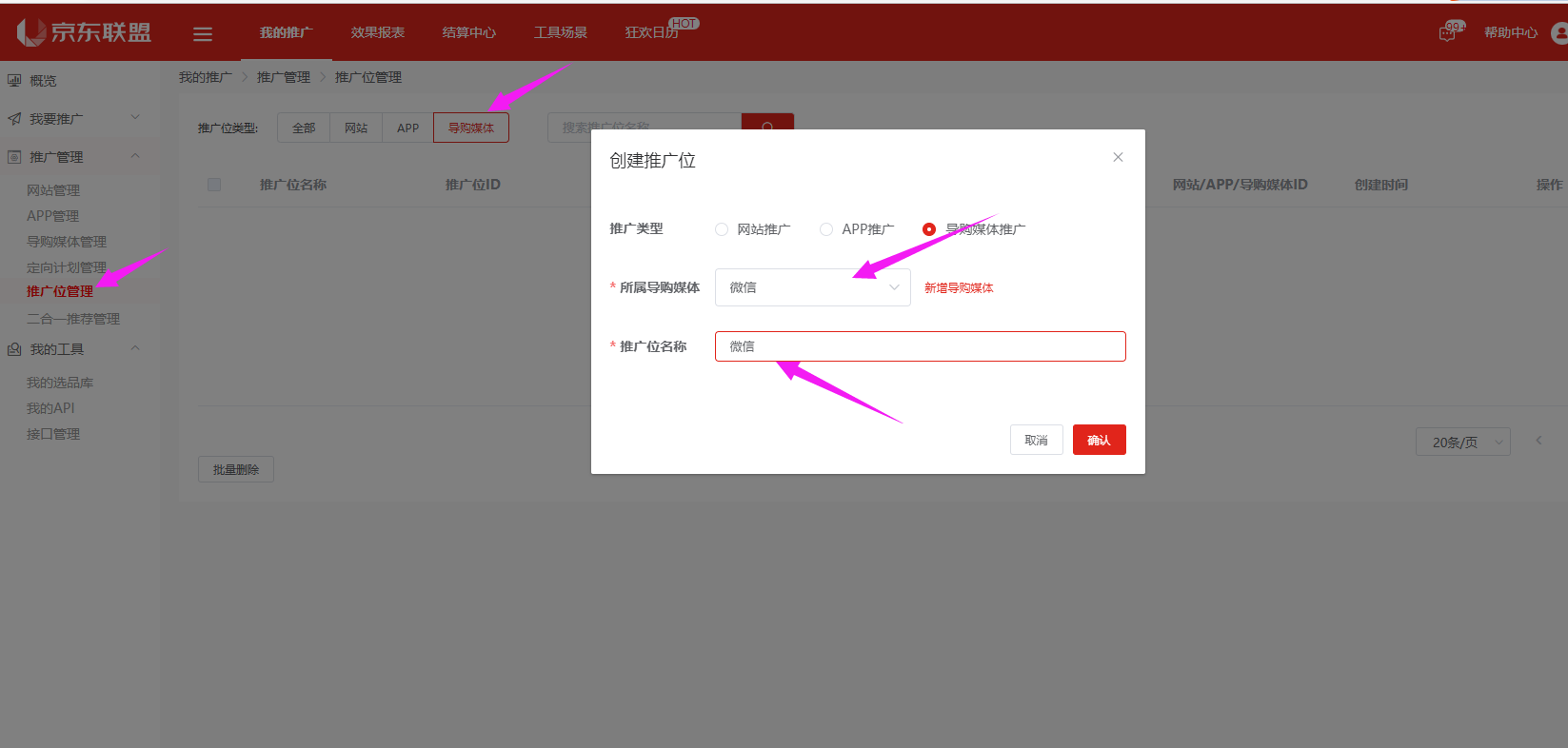Open 我的API in sidebar
This screenshot has height=748, width=1568.
[50, 408]
